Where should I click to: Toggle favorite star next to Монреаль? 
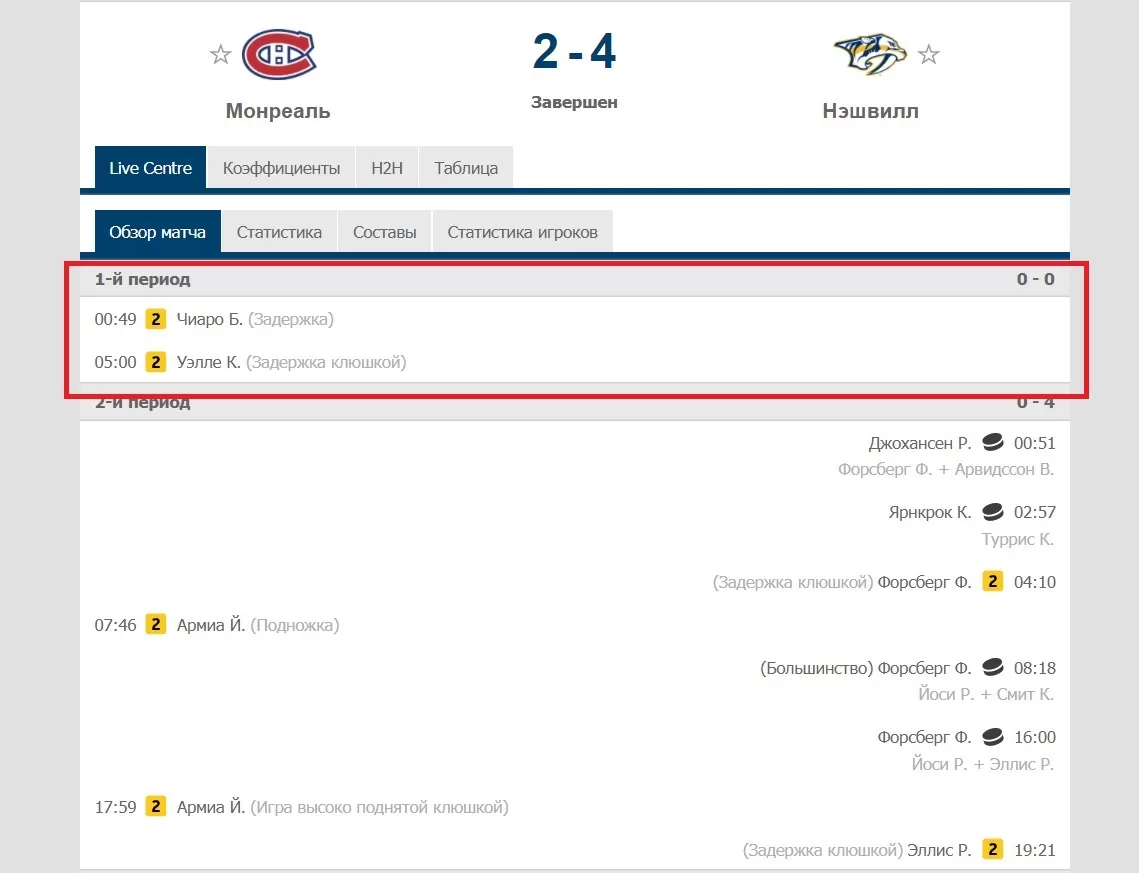pos(221,55)
